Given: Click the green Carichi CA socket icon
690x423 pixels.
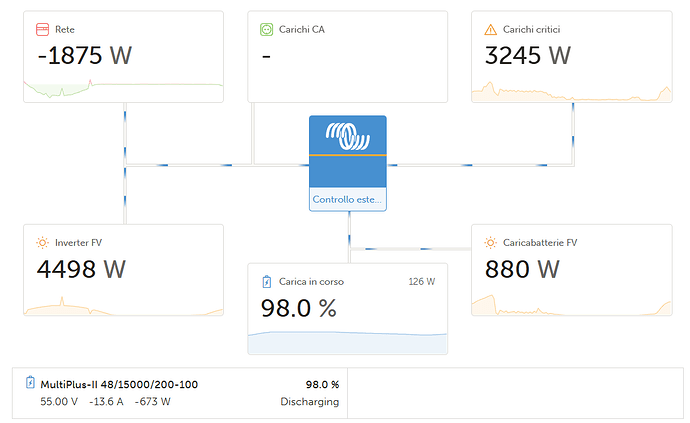Looking at the screenshot, I should [266, 29].
